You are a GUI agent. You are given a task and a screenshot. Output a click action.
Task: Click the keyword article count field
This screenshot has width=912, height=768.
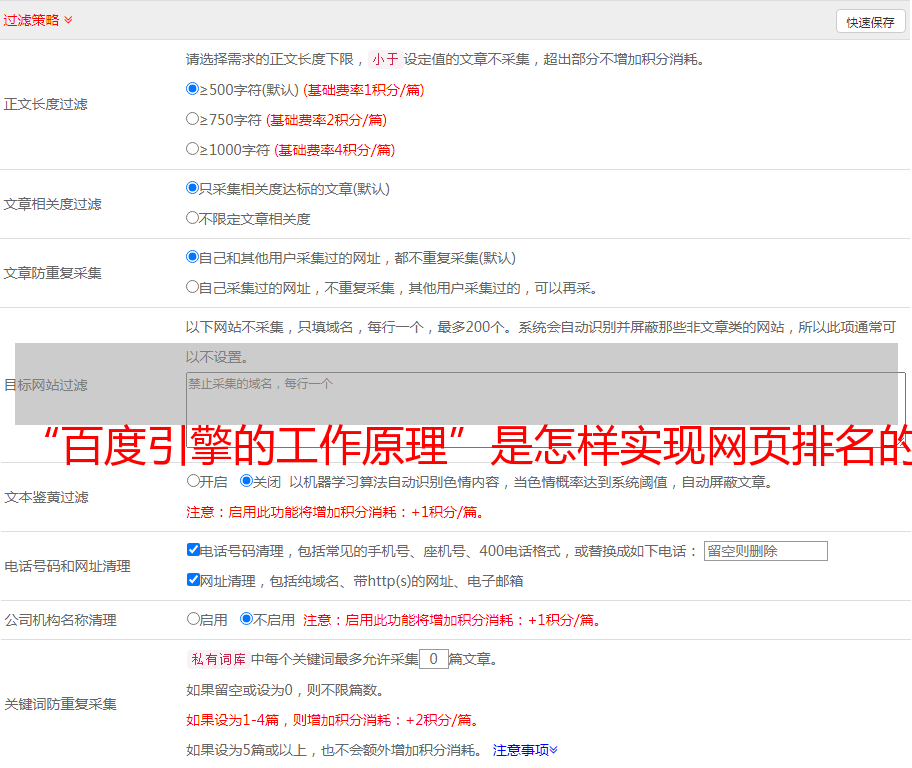point(433,659)
